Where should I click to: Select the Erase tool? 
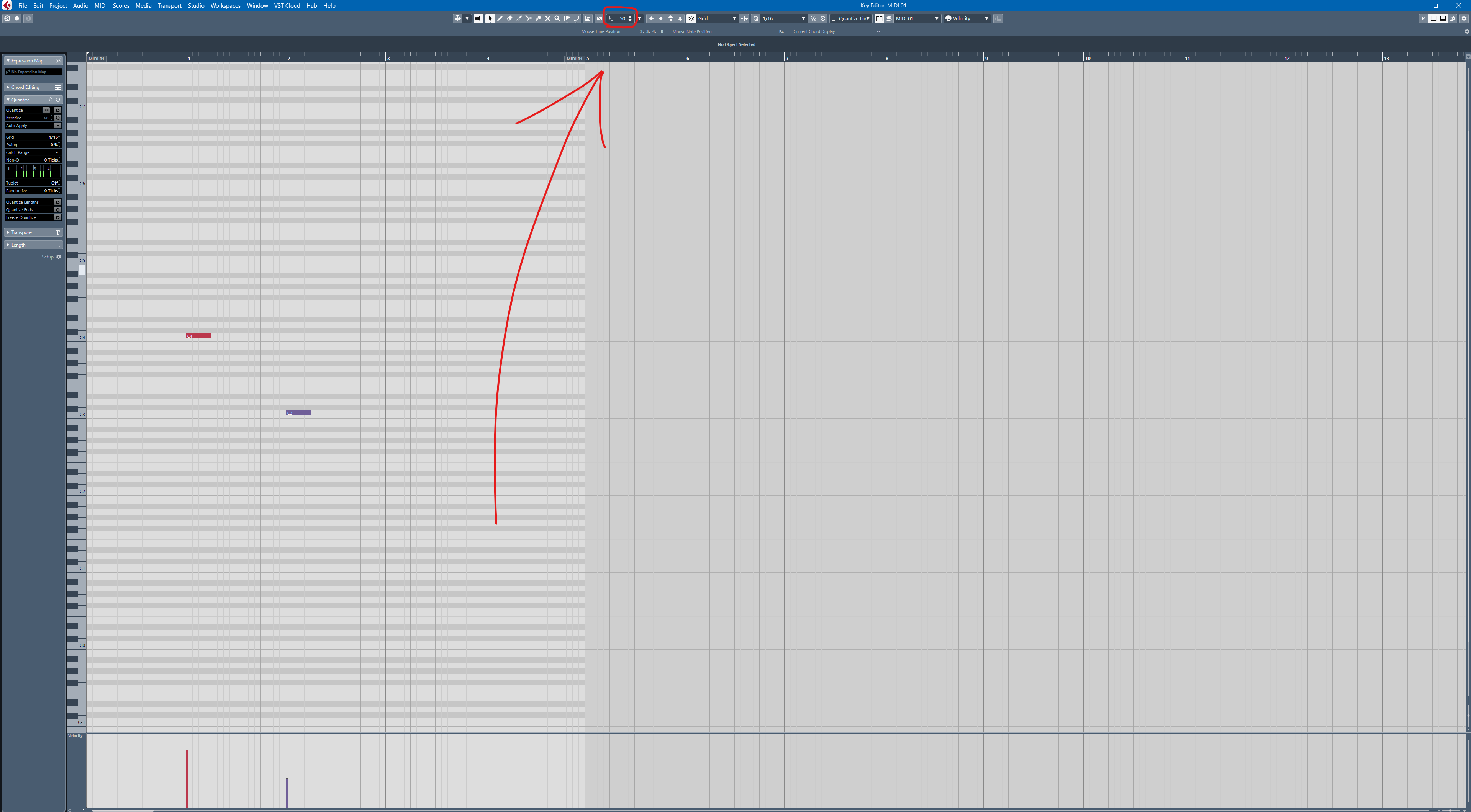tap(510, 18)
